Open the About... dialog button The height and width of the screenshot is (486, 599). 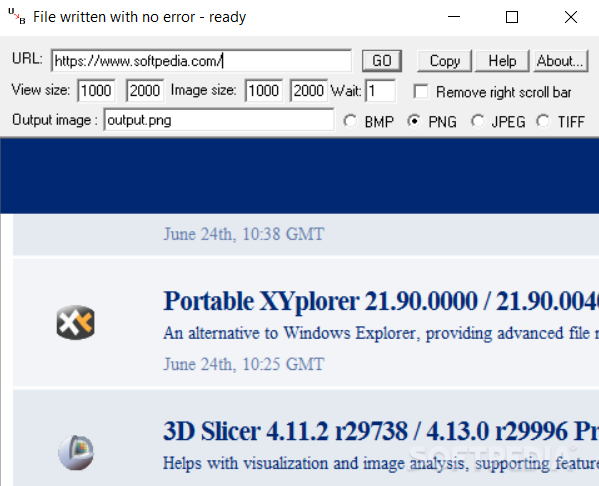click(560, 61)
